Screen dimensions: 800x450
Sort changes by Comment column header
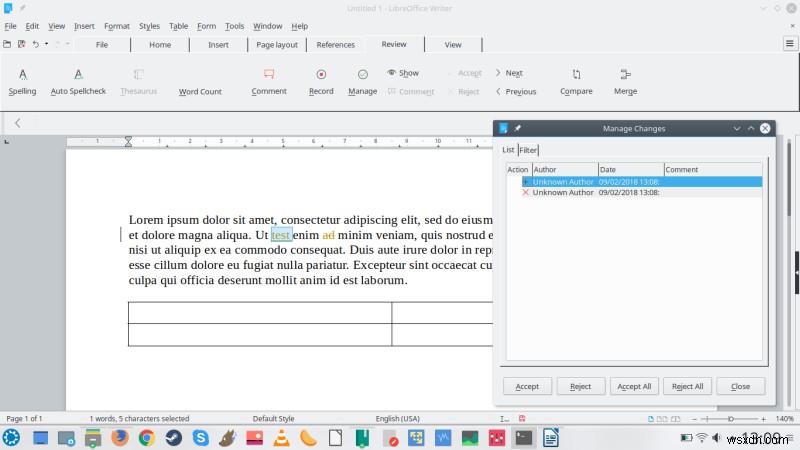(x=713, y=169)
